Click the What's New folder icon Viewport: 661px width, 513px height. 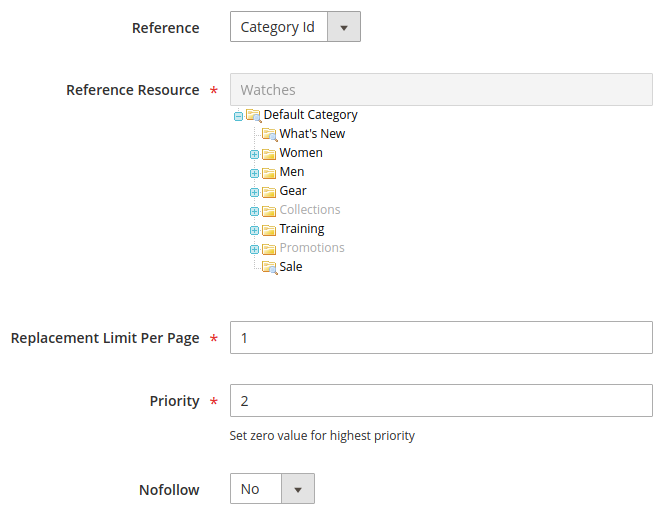[x=268, y=134]
